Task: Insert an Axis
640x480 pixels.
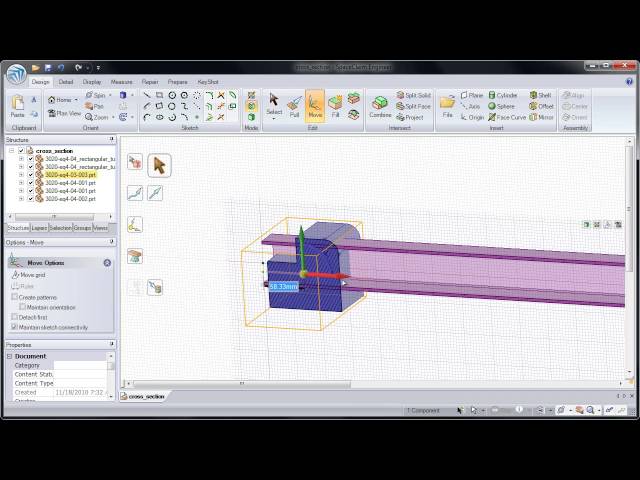Action: pos(471,106)
